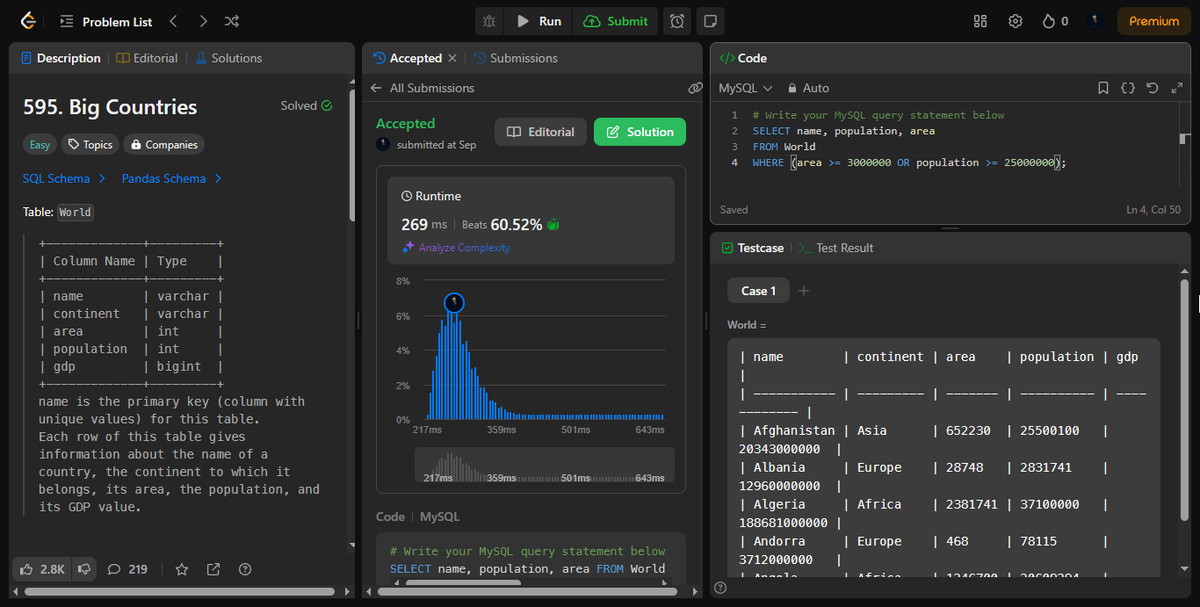Click the code editor line 4 WHERE clause

click(x=909, y=162)
